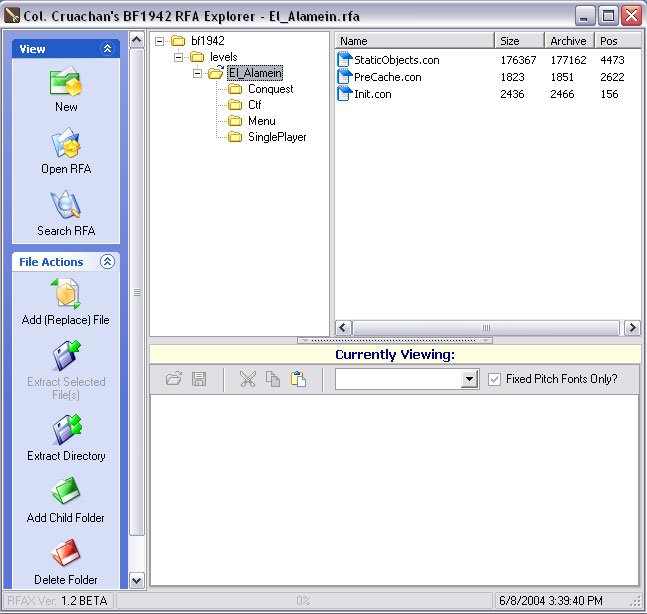
Task: Collapse the levels tree node
Action: 178,57
